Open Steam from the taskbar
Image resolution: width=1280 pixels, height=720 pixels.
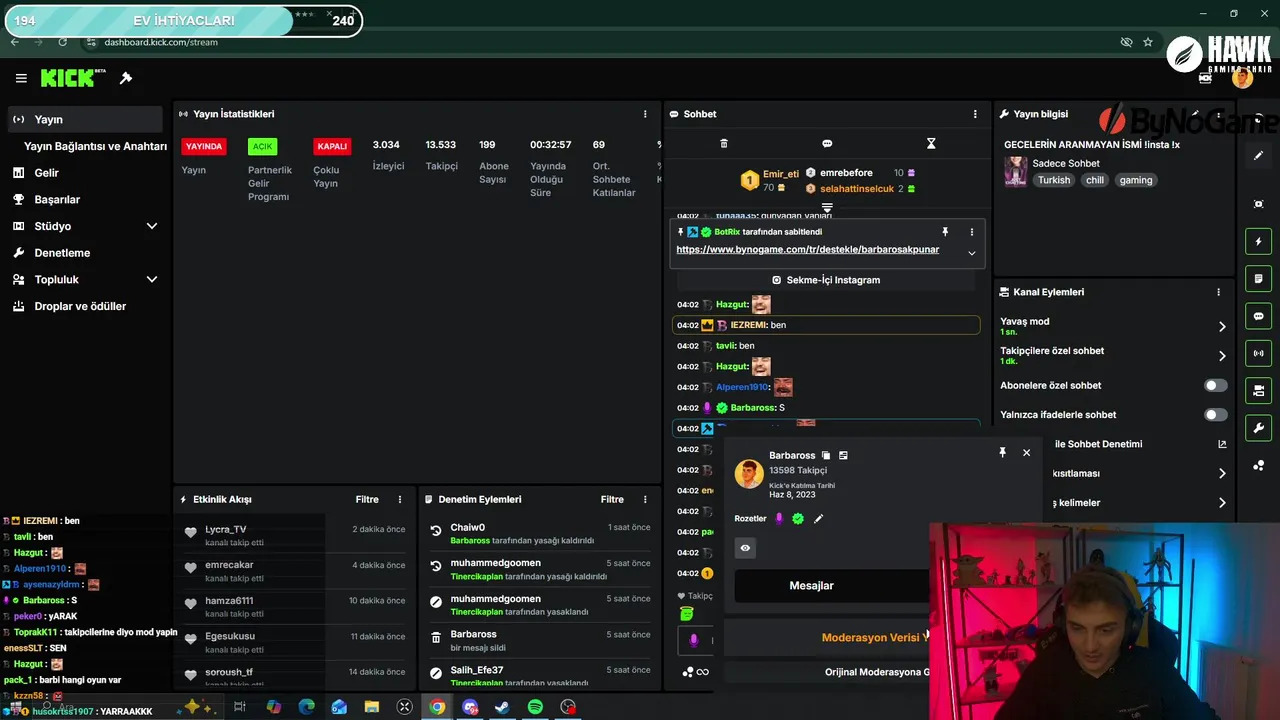coord(502,707)
